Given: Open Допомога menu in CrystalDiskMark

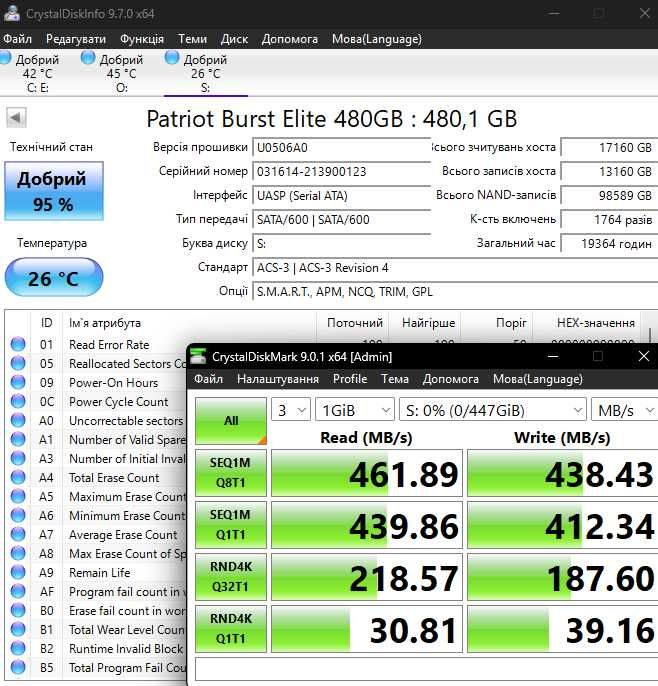Looking at the screenshot, I should [451, 378].
